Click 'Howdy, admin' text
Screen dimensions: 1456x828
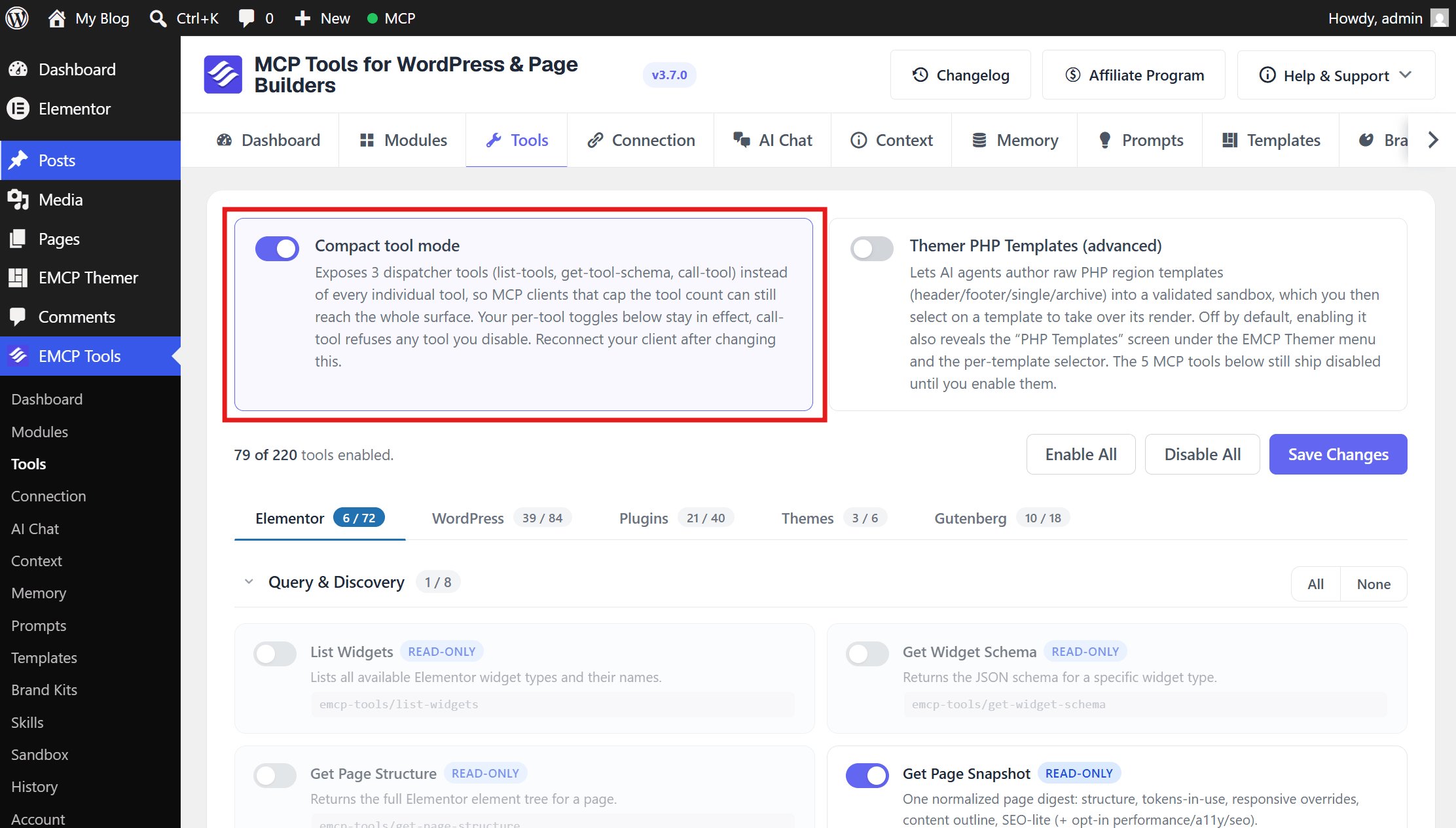pos(1375,18)
